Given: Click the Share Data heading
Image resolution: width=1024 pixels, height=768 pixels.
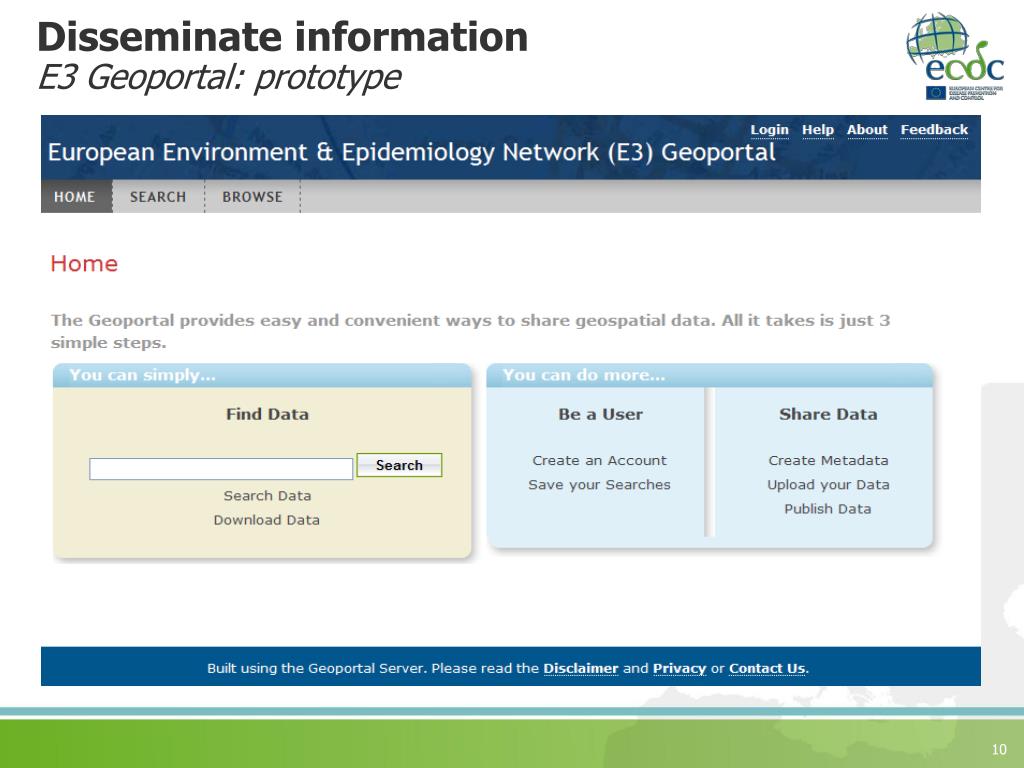Looking at the screenshot, I should coord(828,414).
